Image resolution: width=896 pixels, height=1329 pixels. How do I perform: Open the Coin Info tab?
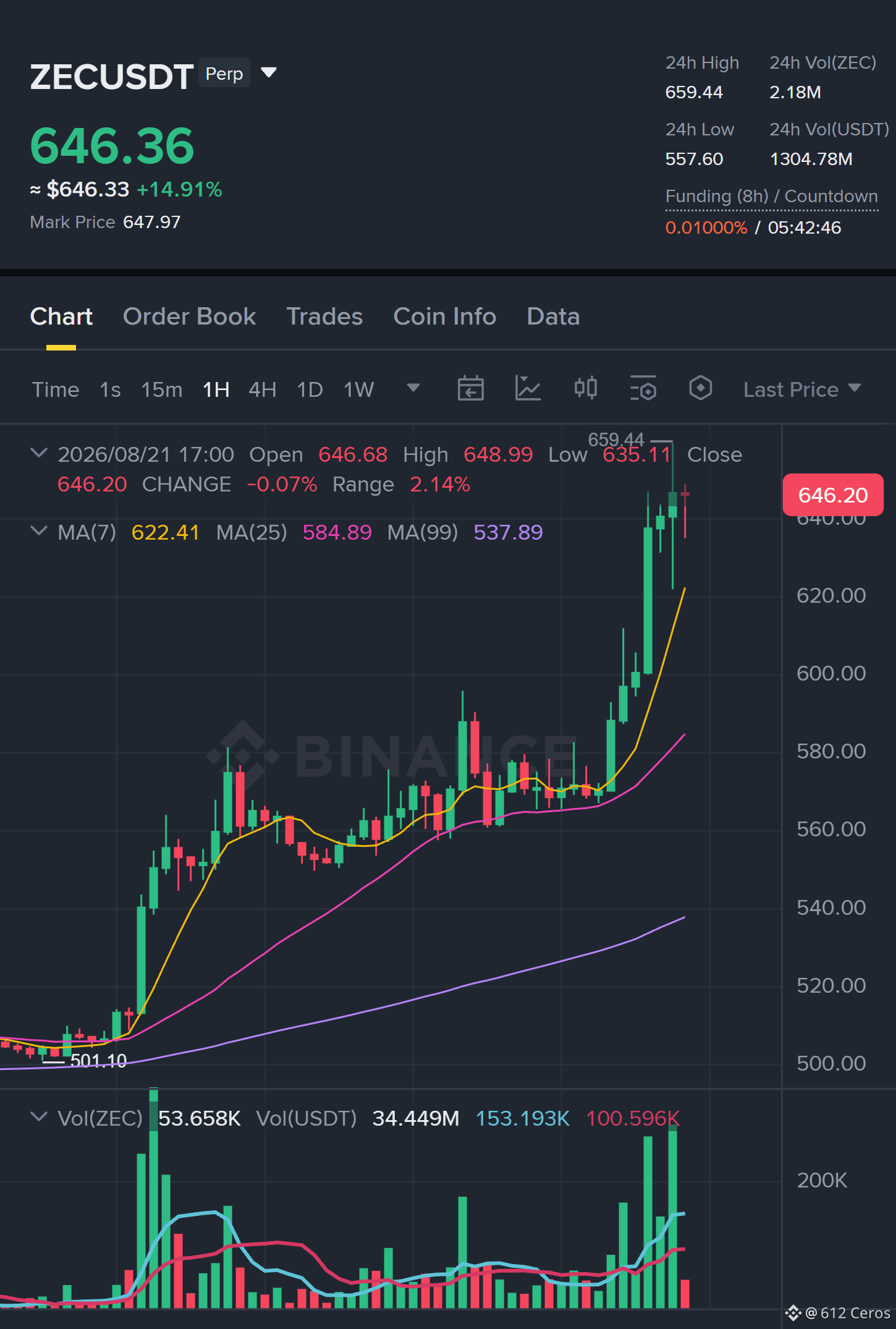pos(445,316)
